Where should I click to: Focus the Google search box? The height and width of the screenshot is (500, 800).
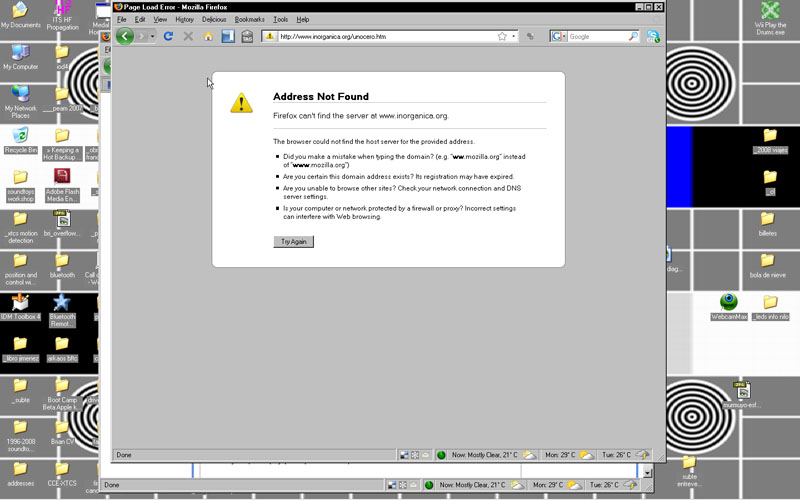coord(597,37)
